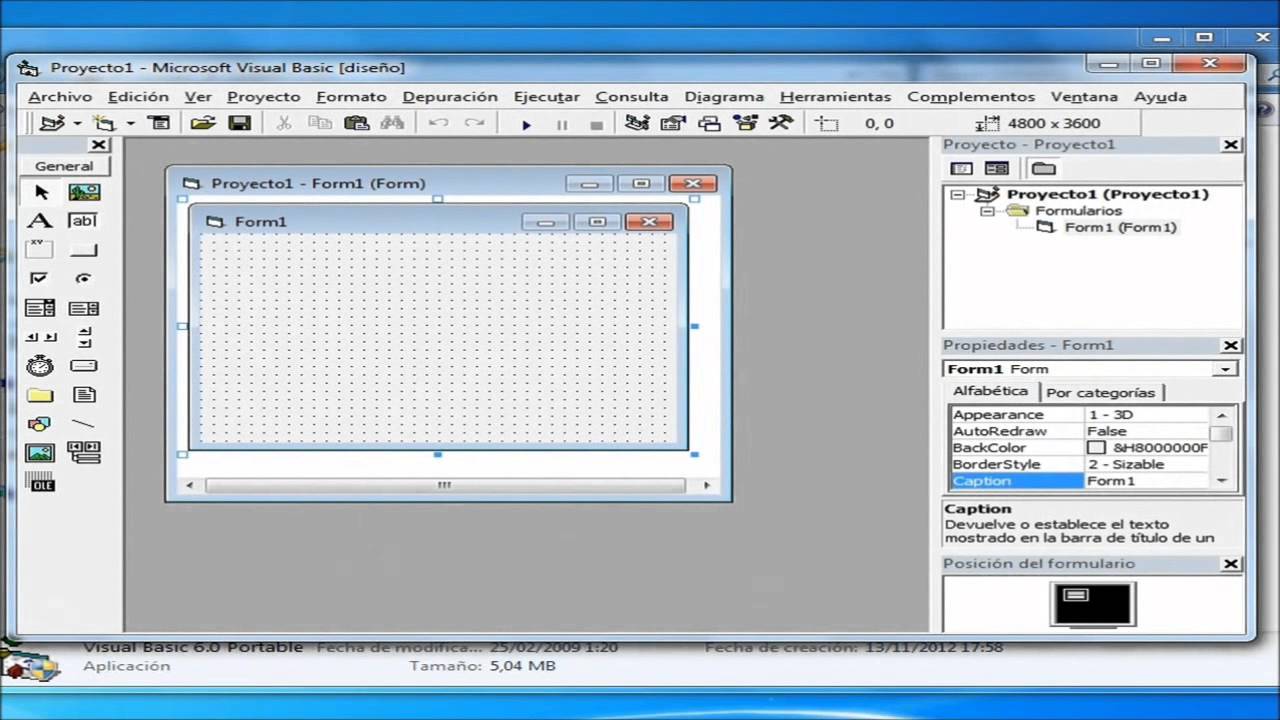Select the OLE container tool

pyautogui.click(x=40, y=482)
